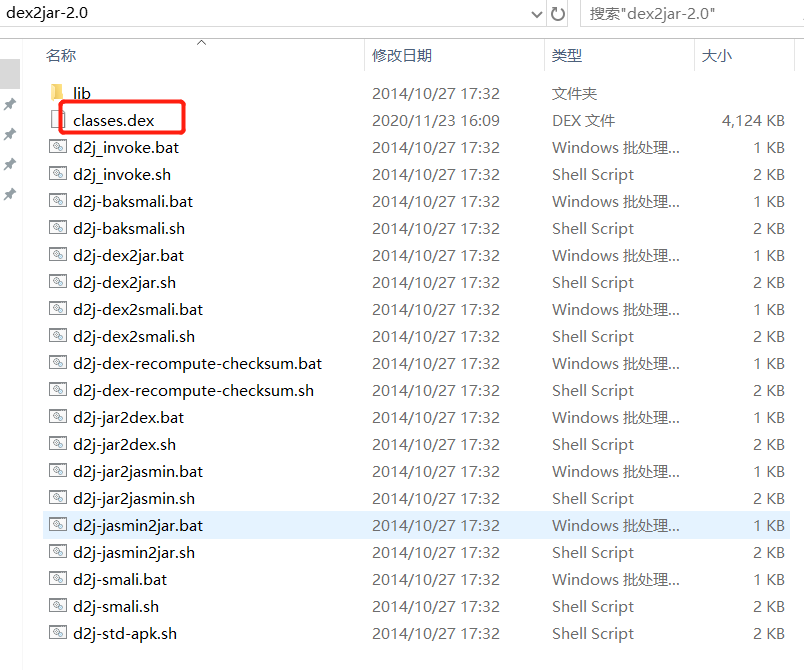Image resolution: width=804 pixels, height=670 pixels.
Task: Sort files by 大小 column header
Action: [716, 55]
